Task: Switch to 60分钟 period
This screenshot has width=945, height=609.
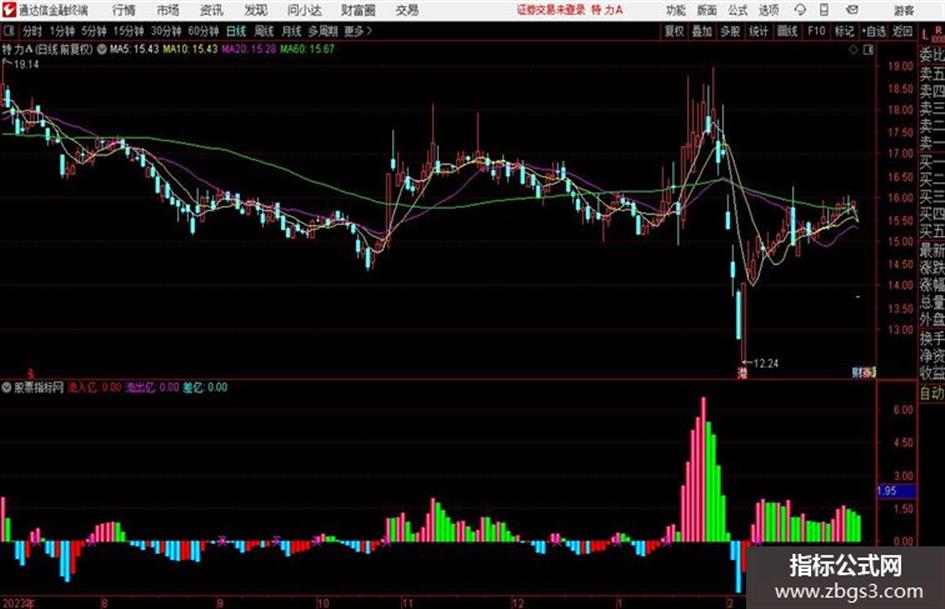Action: pos(204,31)
